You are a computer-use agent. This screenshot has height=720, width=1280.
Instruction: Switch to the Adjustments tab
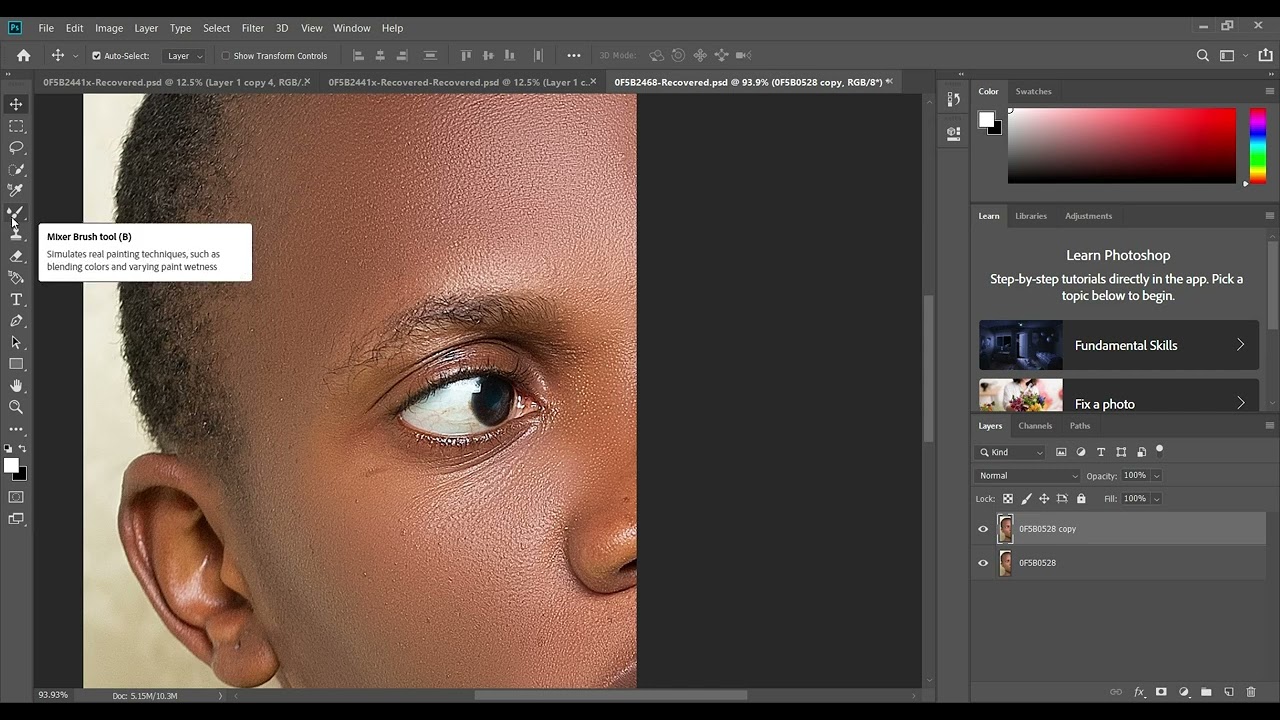pyautogui.click(x=1088, y=216)
